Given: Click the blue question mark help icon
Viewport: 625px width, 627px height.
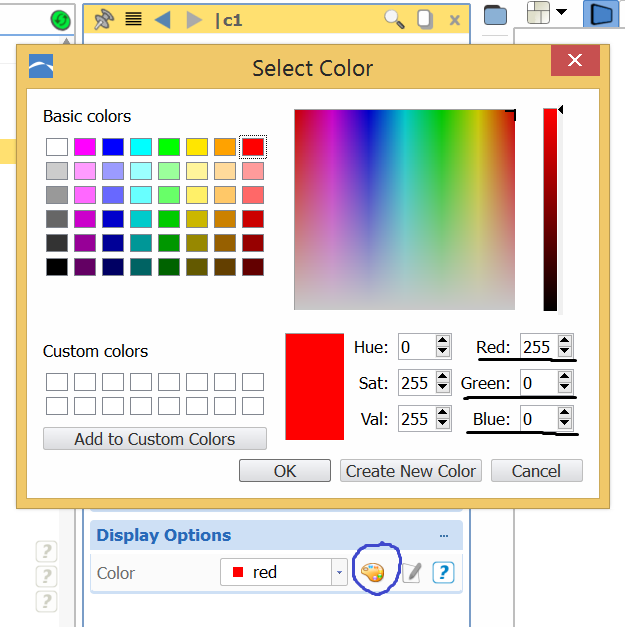Looking at the screenshot, I should [443, 573].
